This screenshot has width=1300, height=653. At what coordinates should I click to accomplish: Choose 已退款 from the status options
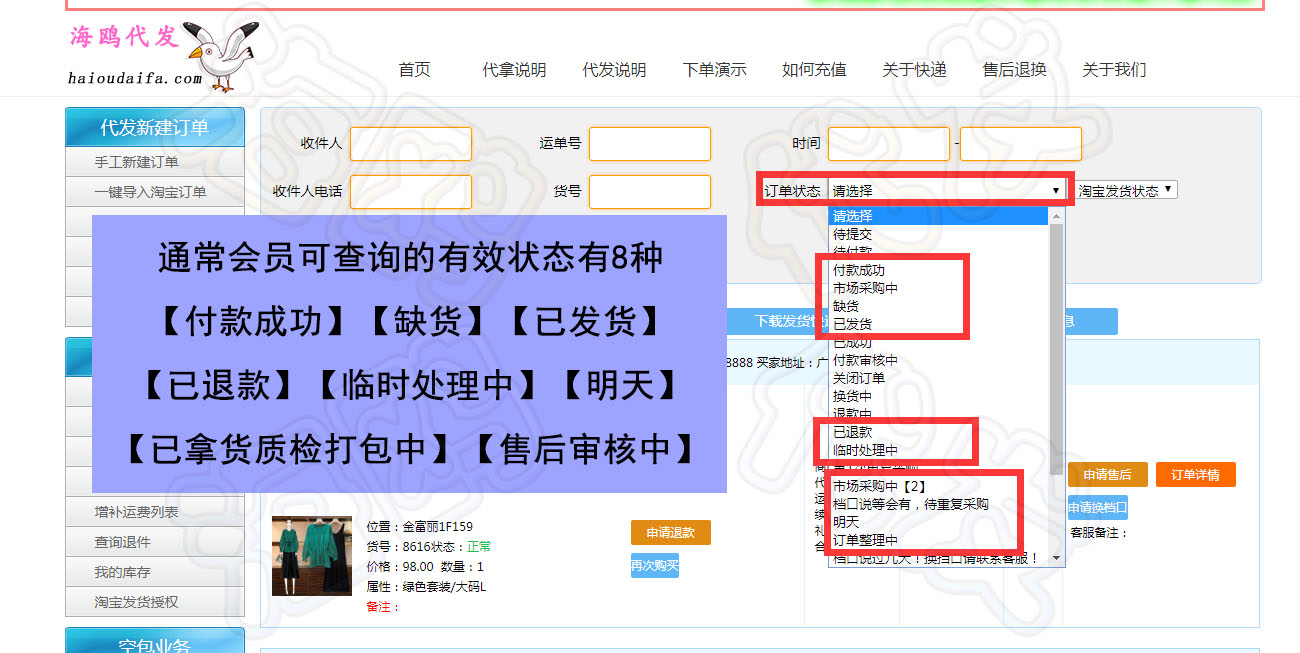(852, 432)
